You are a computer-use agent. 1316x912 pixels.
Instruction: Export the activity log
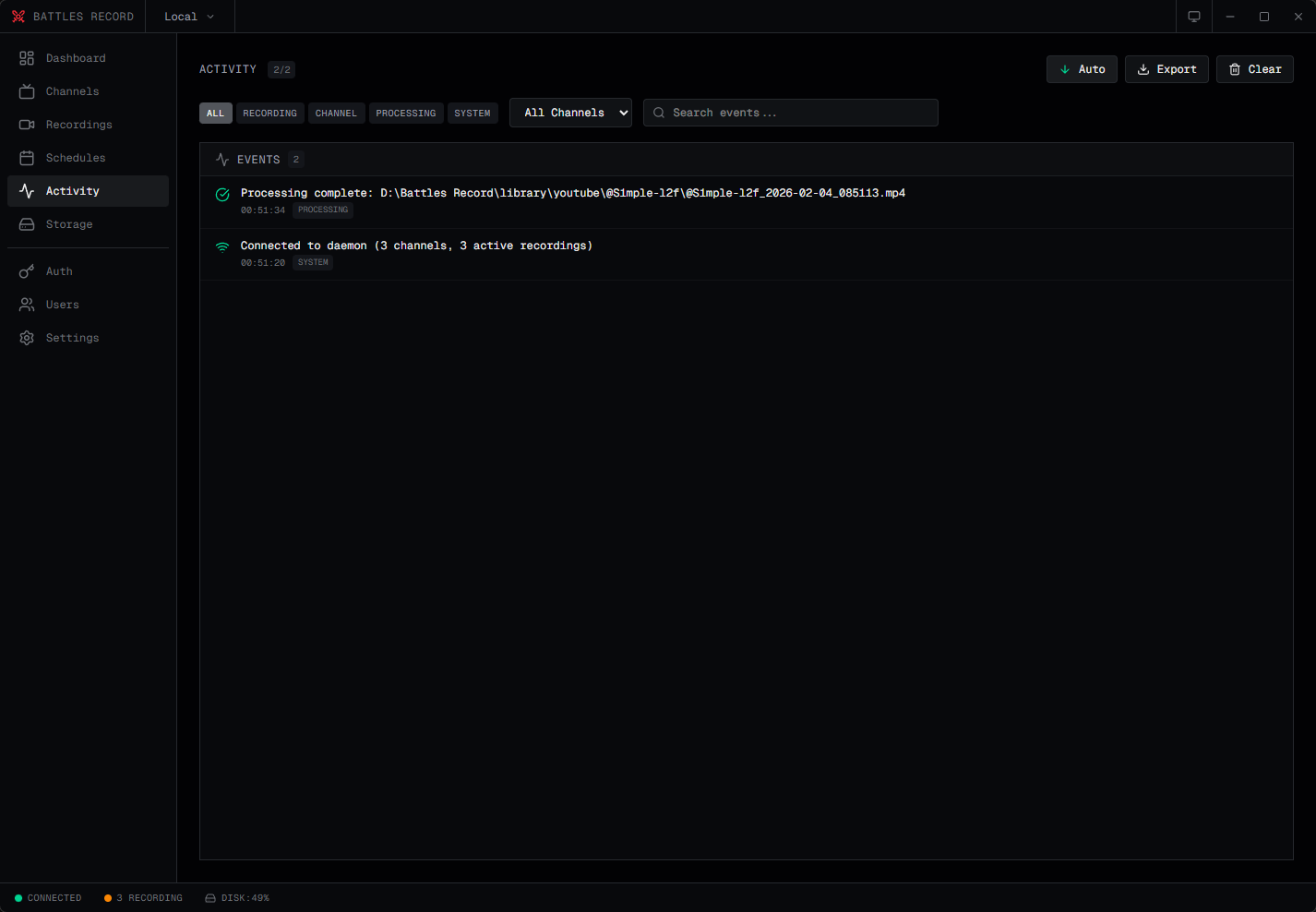pyautogui.click(x=1166, y=68)
